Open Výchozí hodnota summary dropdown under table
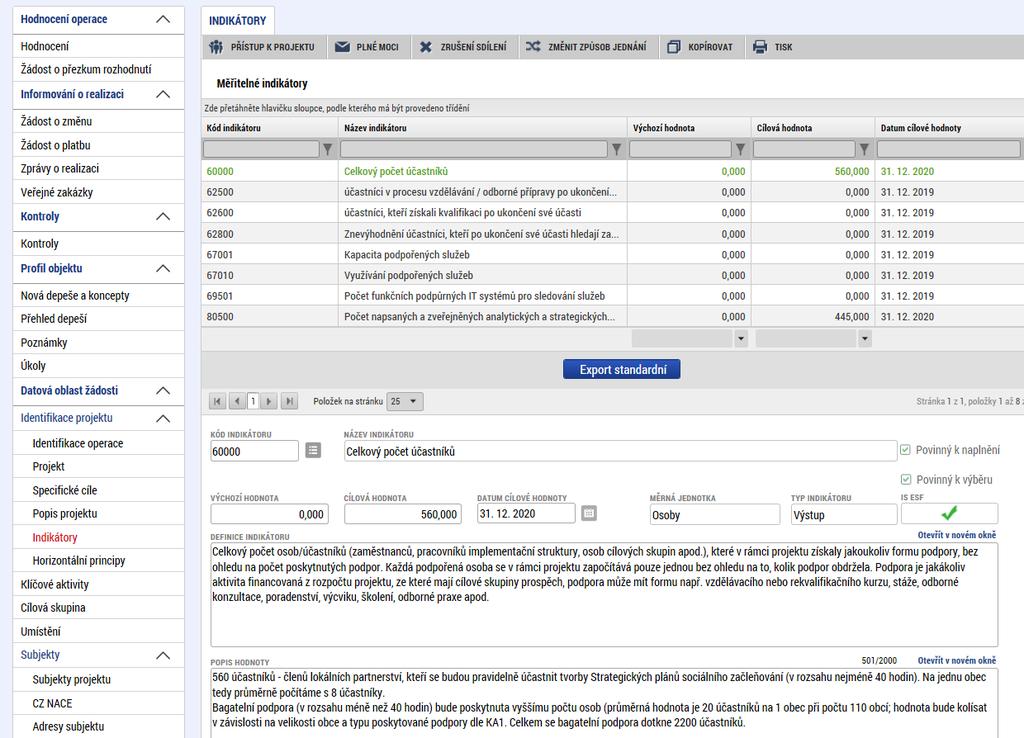Image resolution: width=1024 pixels, height=738 pixels. pyautogui.click(x=741, y=338)
